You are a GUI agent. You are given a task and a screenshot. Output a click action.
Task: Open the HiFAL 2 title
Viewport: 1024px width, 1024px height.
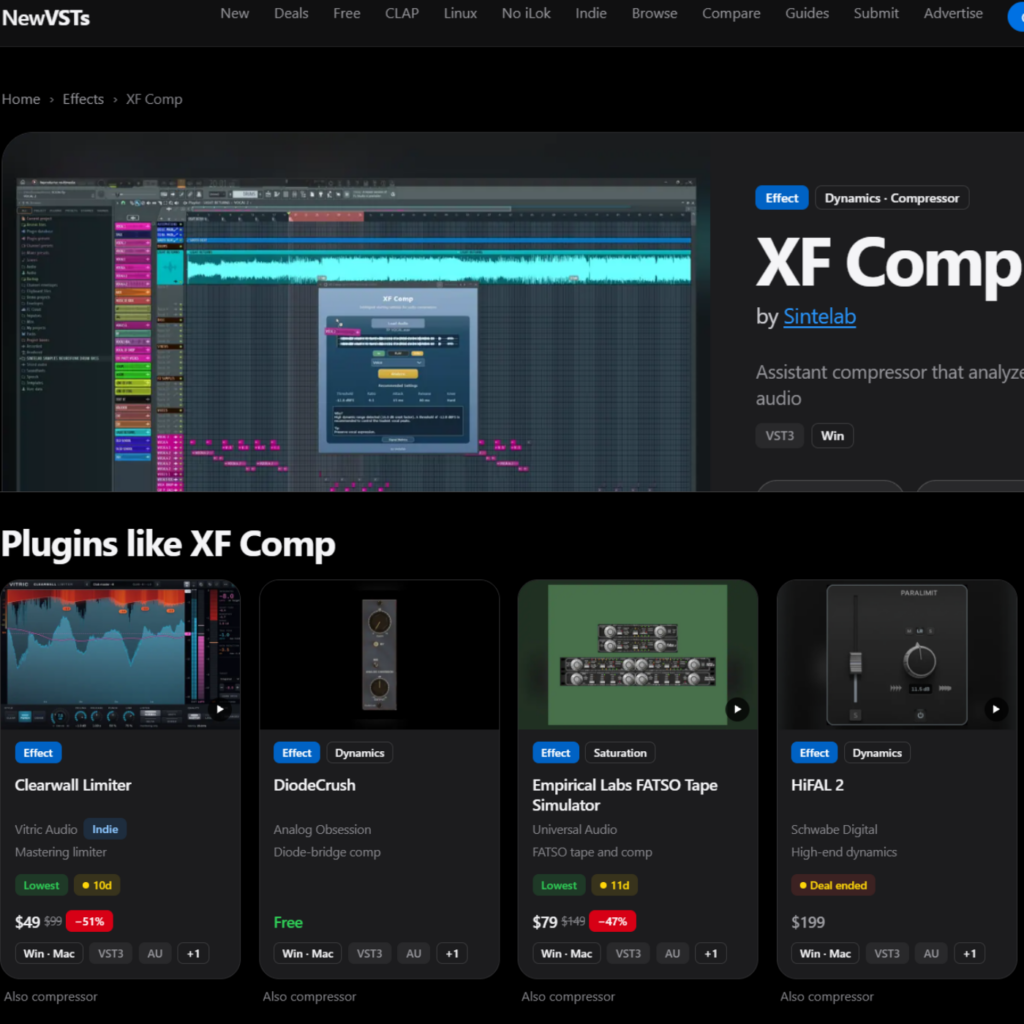pyautogui.click(x=817, y=785)
